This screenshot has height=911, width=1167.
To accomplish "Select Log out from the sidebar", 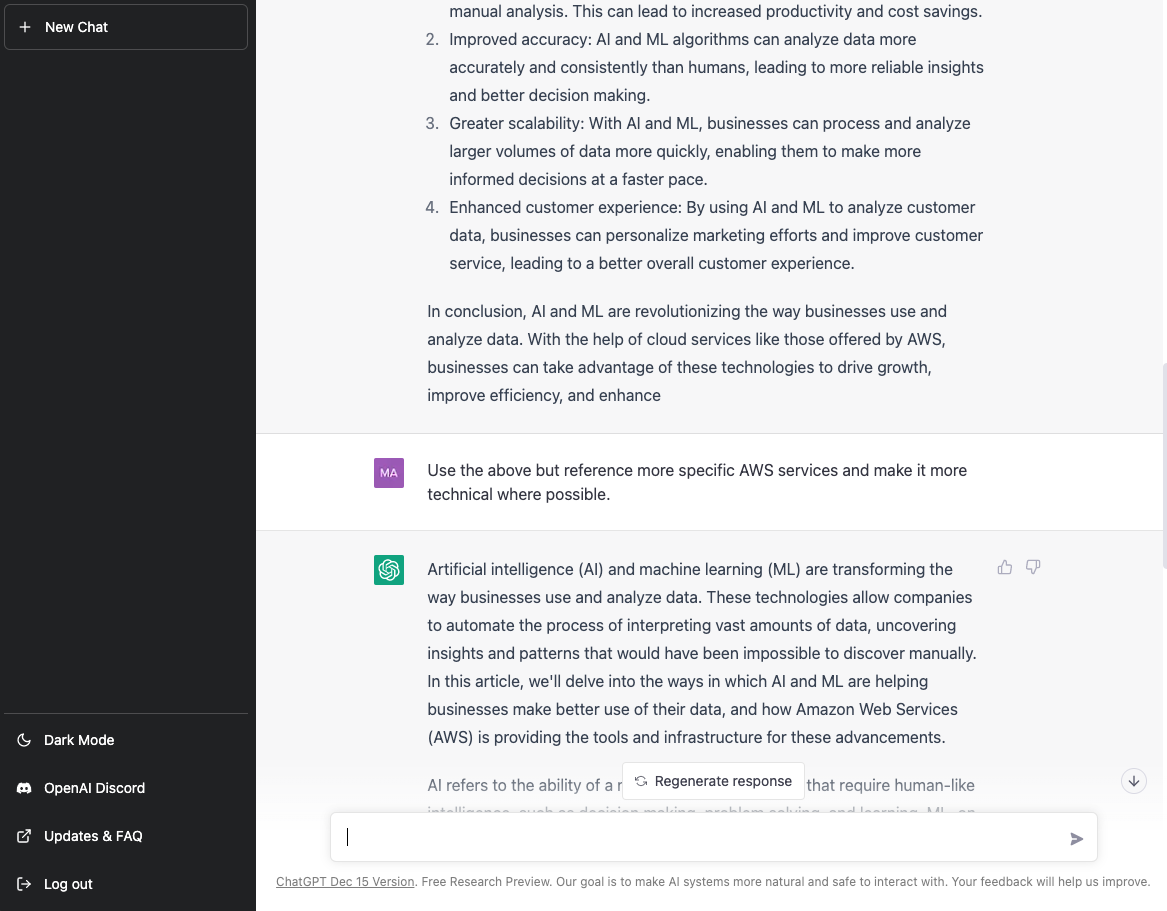I will (x=126, y=883).
